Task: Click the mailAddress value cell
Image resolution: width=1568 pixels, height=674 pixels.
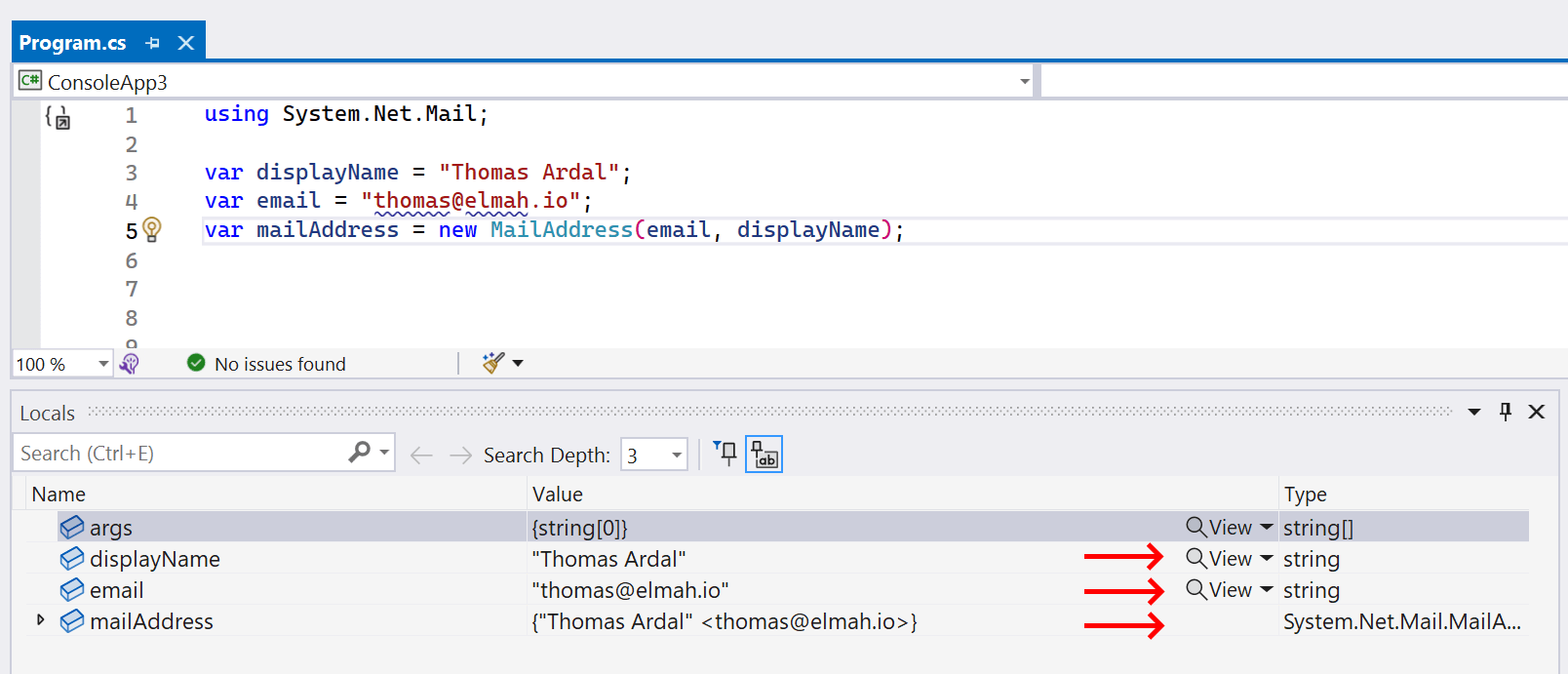Action: point(725,621)
